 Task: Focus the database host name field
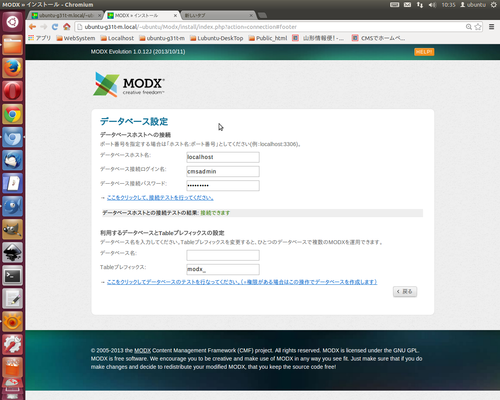(223, 157)
